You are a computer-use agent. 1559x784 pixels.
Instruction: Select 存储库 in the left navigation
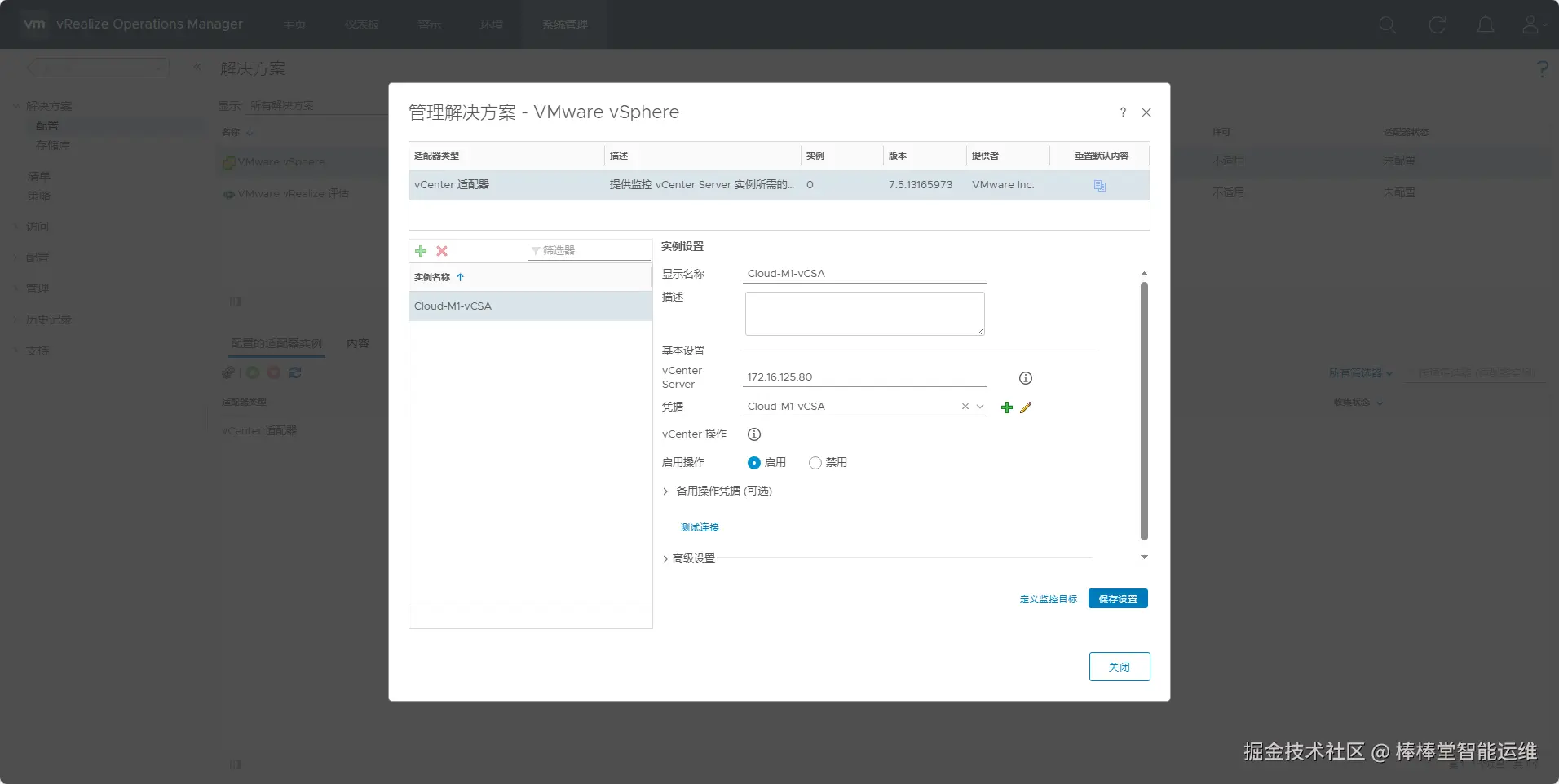[53, 145]
